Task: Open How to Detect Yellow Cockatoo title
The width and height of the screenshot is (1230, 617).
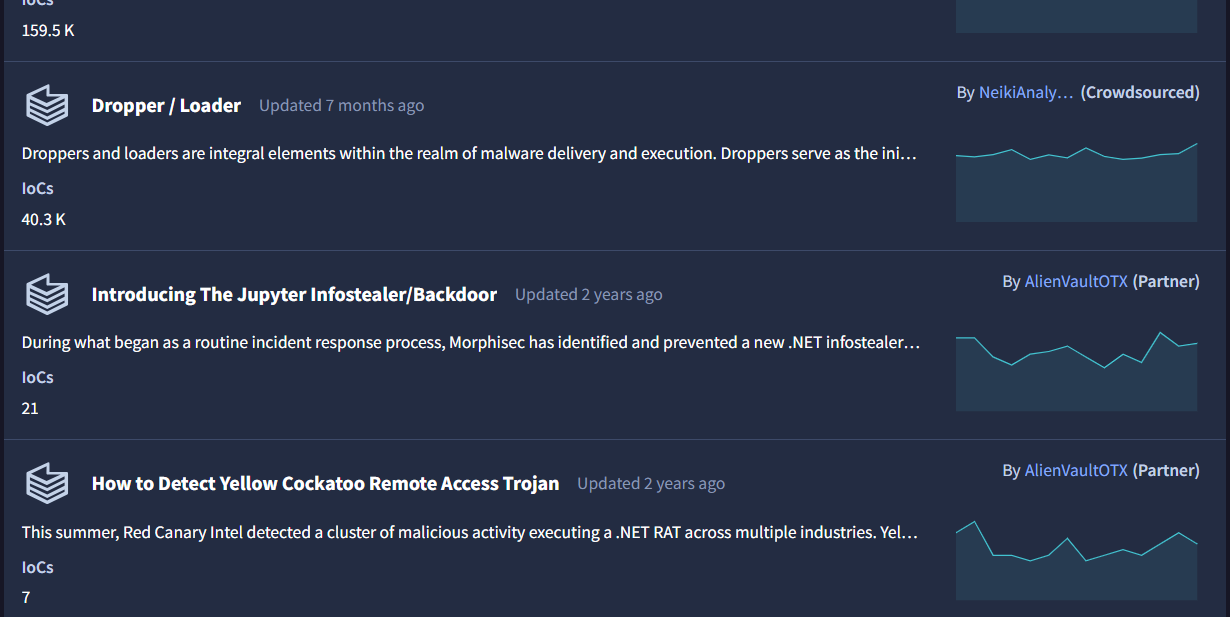Action: point(325,483)
